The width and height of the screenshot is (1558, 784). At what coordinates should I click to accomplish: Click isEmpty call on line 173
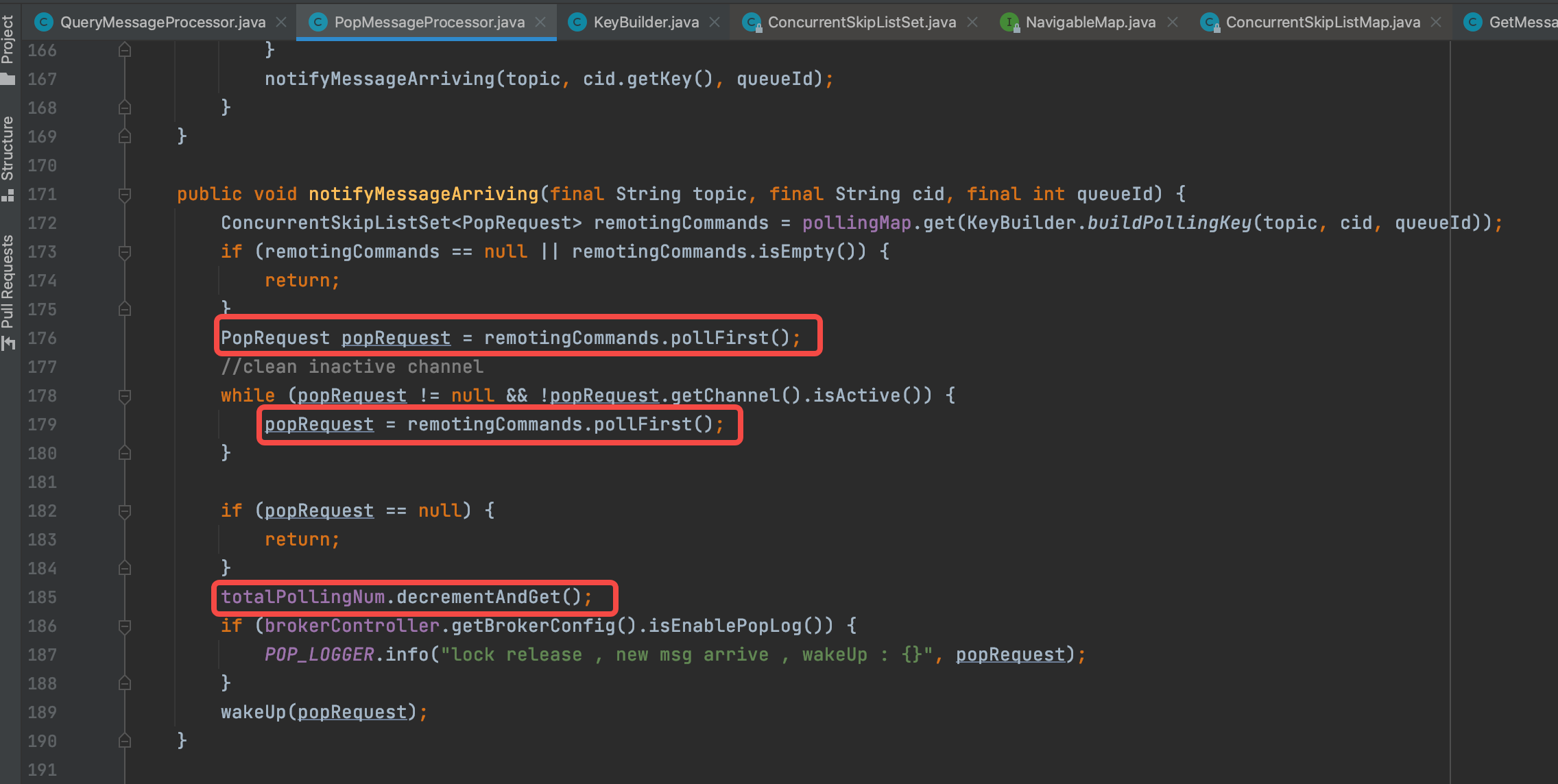(797, 252)
